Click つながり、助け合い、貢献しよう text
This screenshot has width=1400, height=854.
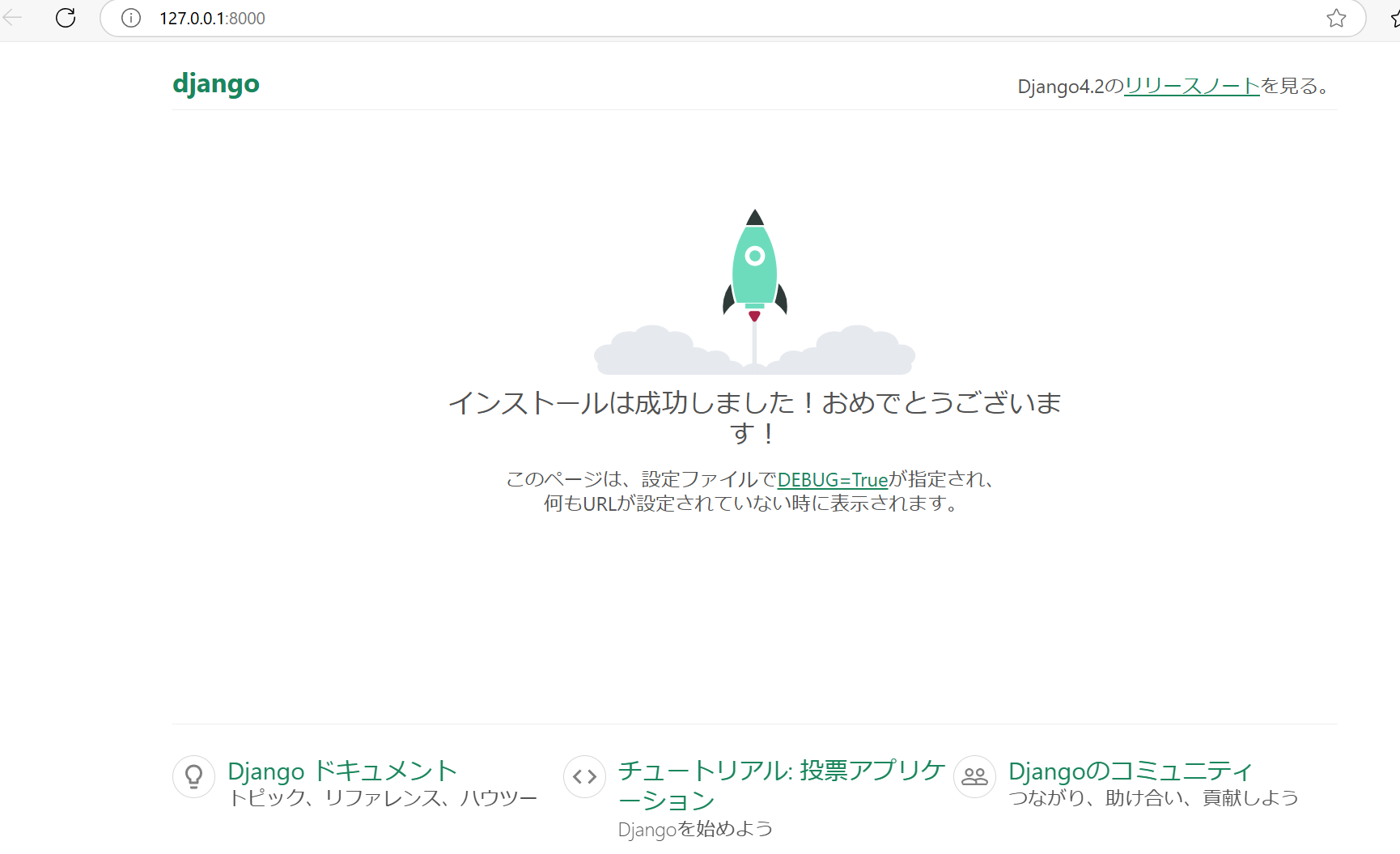click(1155, 797)
